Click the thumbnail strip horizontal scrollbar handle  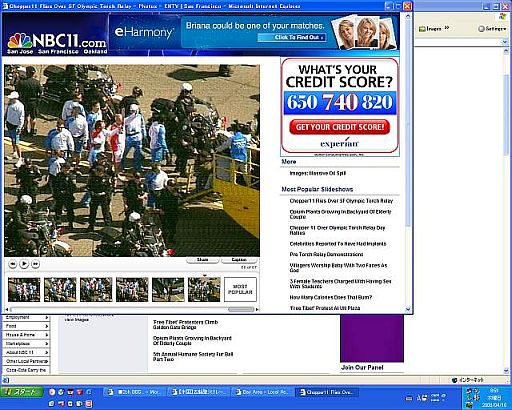click(x=241, y=309)
